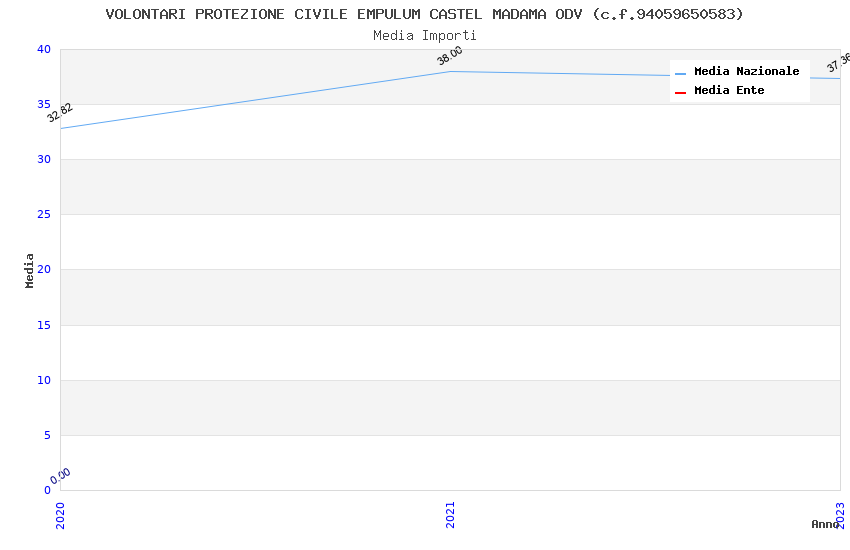850x550 pixels.
Task: Click the 32.82 data point label
Action: click(60, 112)
